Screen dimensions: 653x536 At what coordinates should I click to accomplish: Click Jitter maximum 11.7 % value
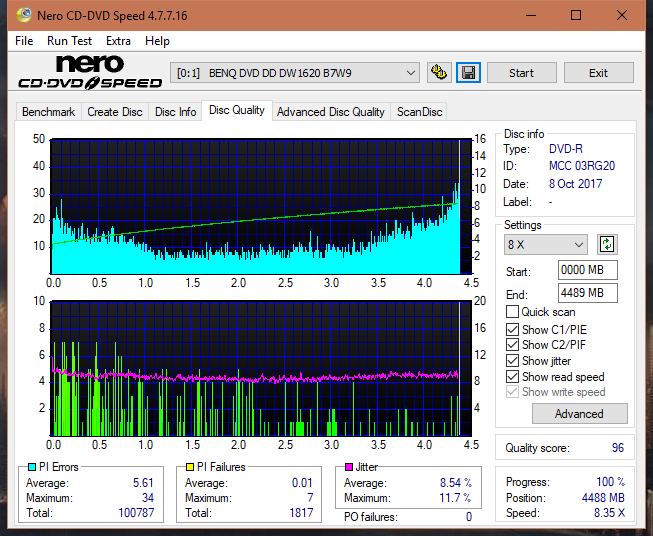[456, 498]
